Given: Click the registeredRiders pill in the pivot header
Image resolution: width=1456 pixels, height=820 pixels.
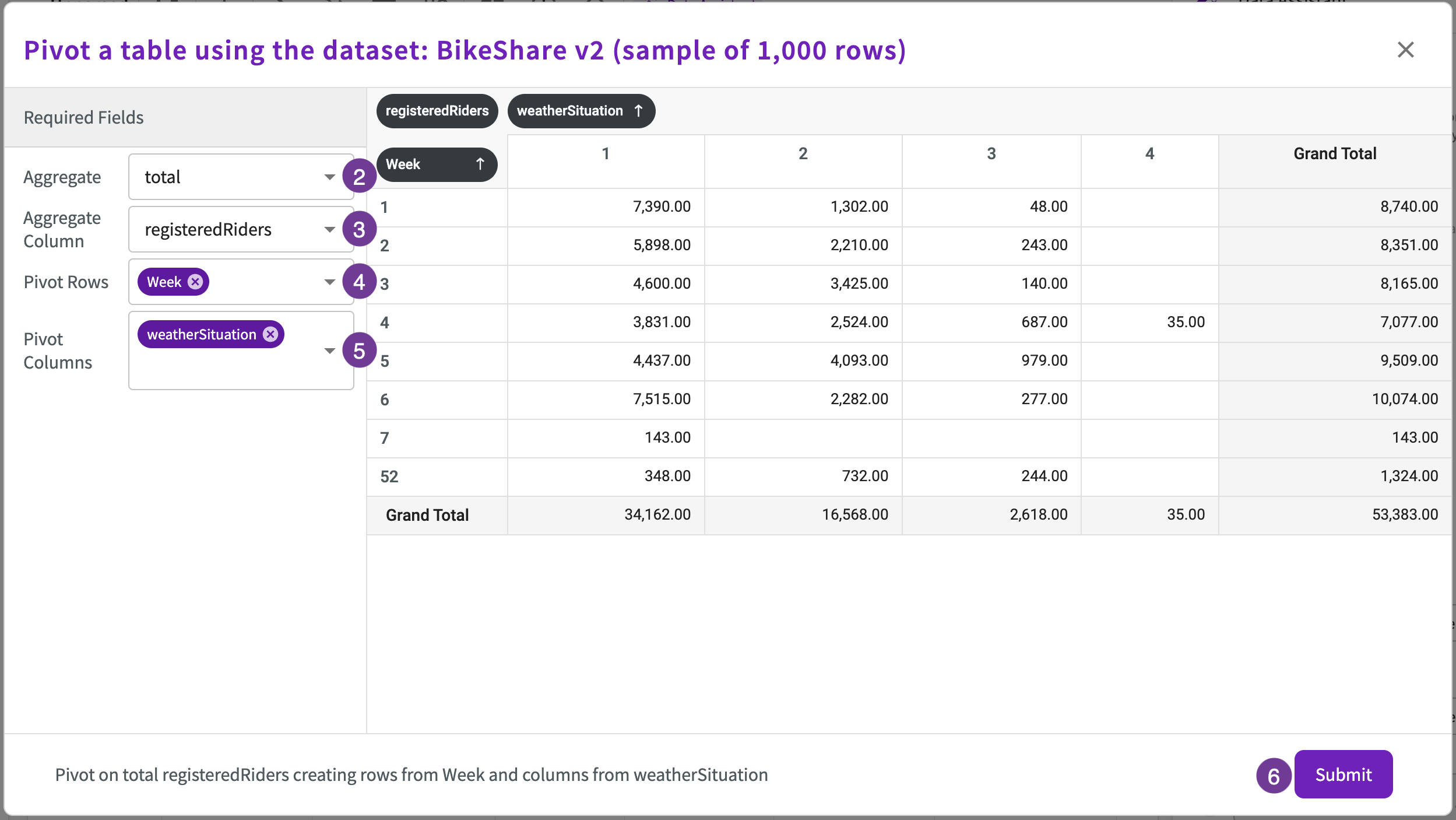Looking at the screenshot, I should (x=437, y=111).
